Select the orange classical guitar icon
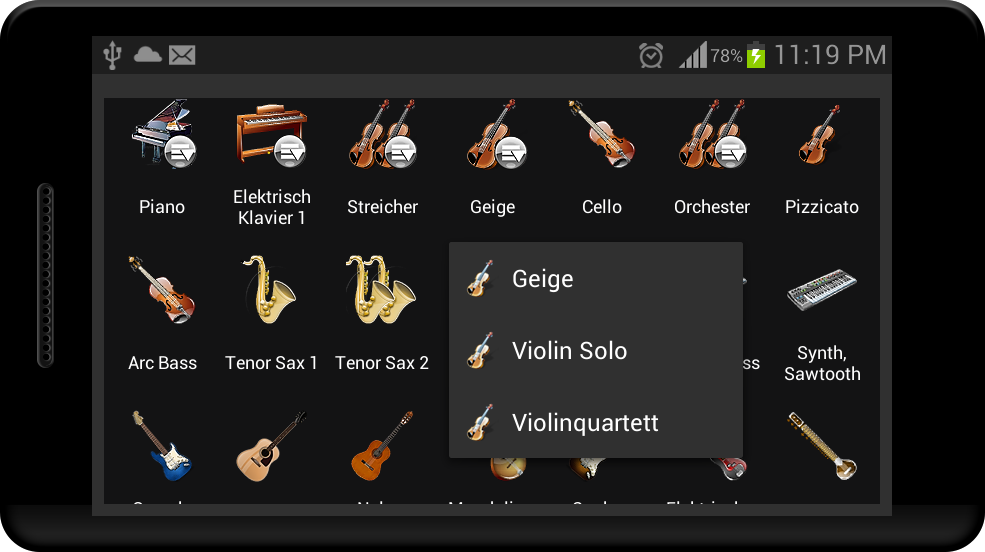 coord(381,446)
